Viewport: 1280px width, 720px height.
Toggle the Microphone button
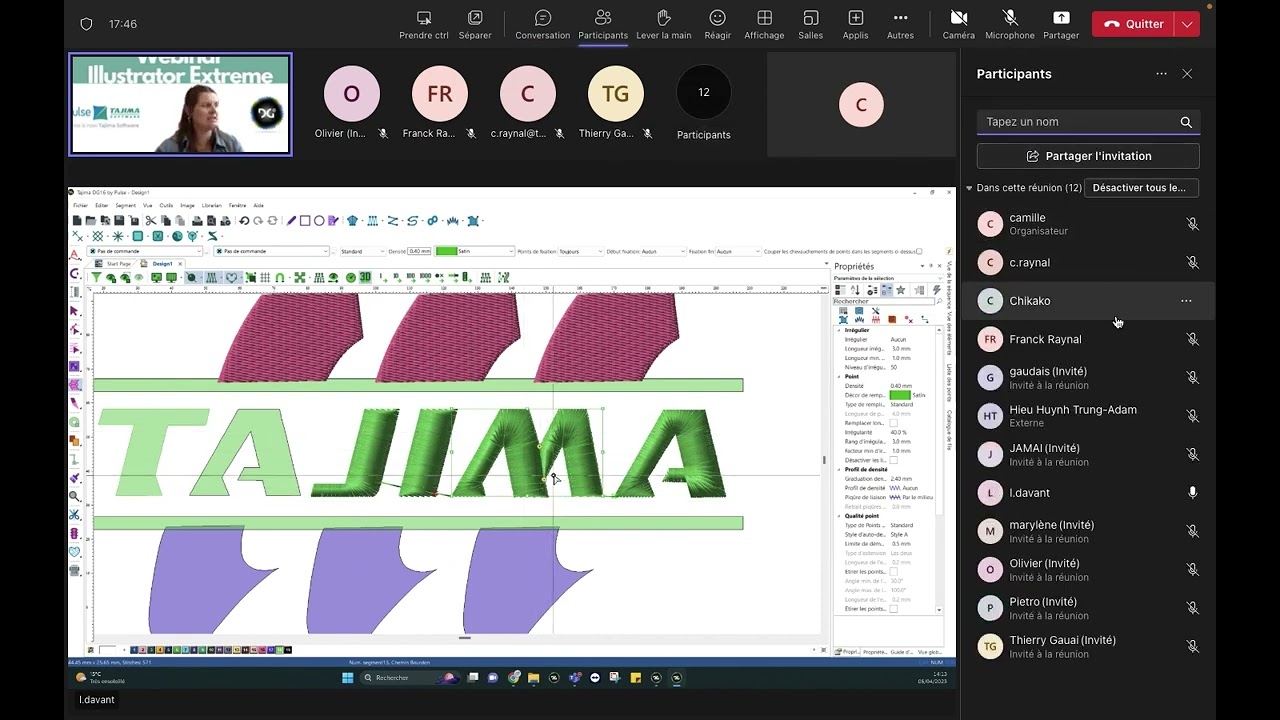pos(1009,24)
